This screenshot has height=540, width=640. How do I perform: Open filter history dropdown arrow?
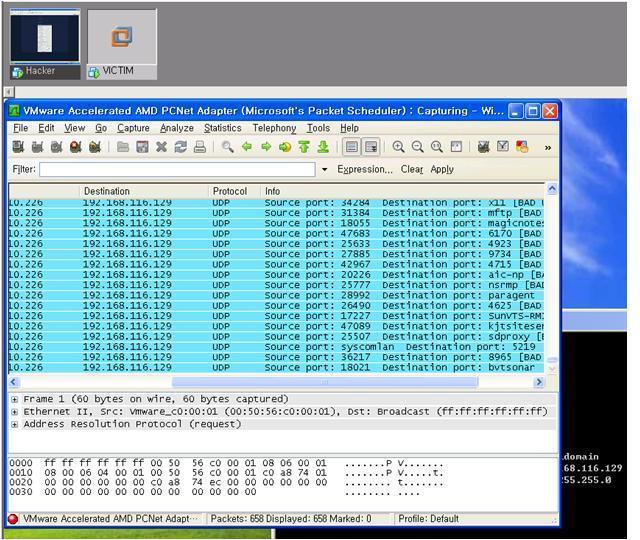[x=324, y=169]
